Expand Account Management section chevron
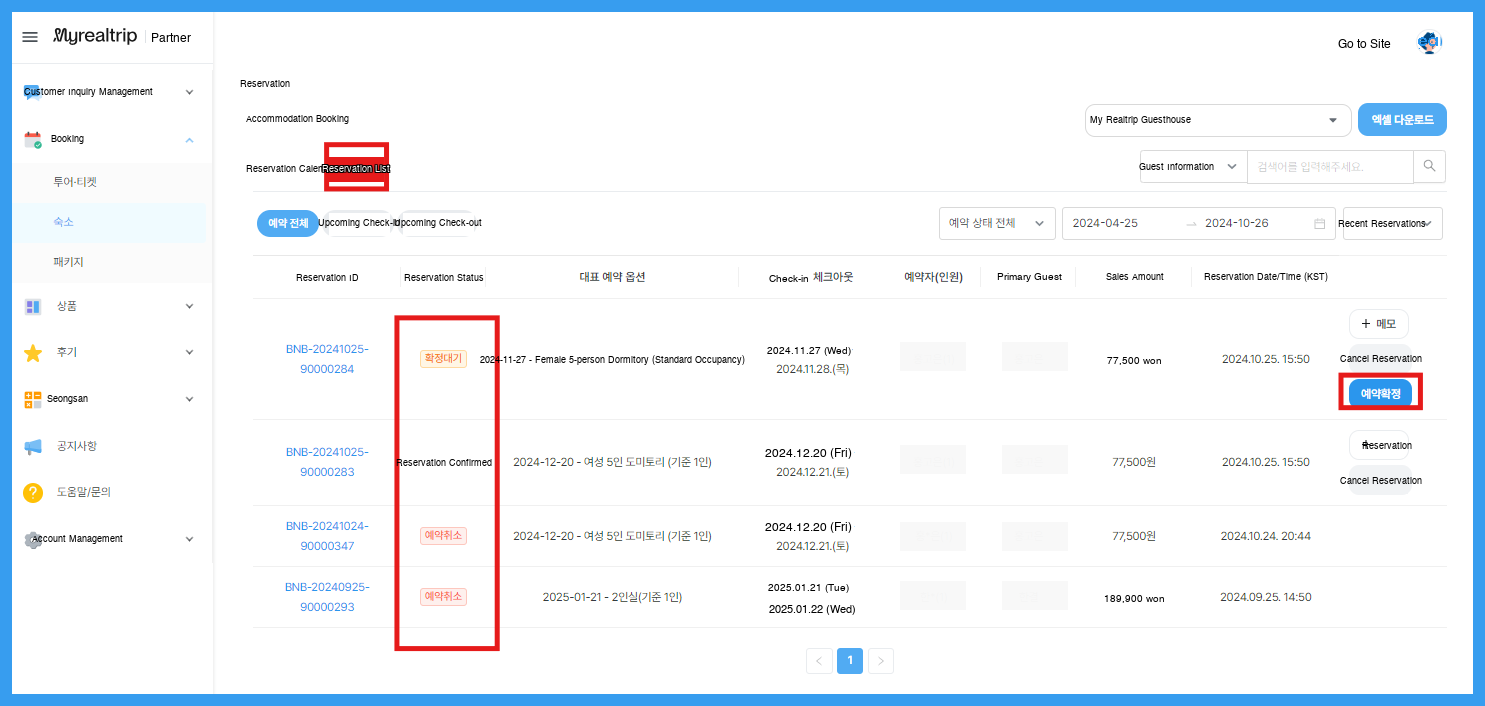 pyautogui.click(x=190, y=539)
